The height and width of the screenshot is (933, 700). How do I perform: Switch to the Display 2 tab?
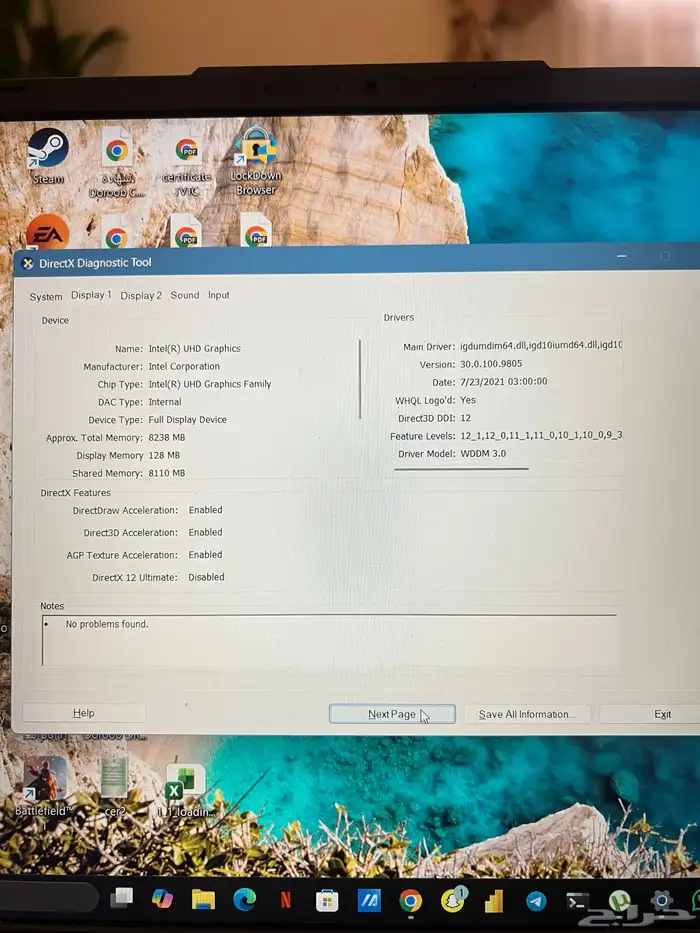140,296
